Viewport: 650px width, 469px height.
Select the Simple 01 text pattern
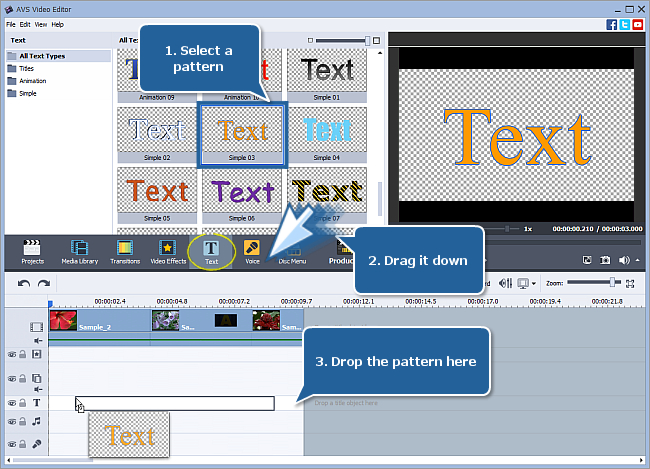pyautogui.click(x=327, y=75)
